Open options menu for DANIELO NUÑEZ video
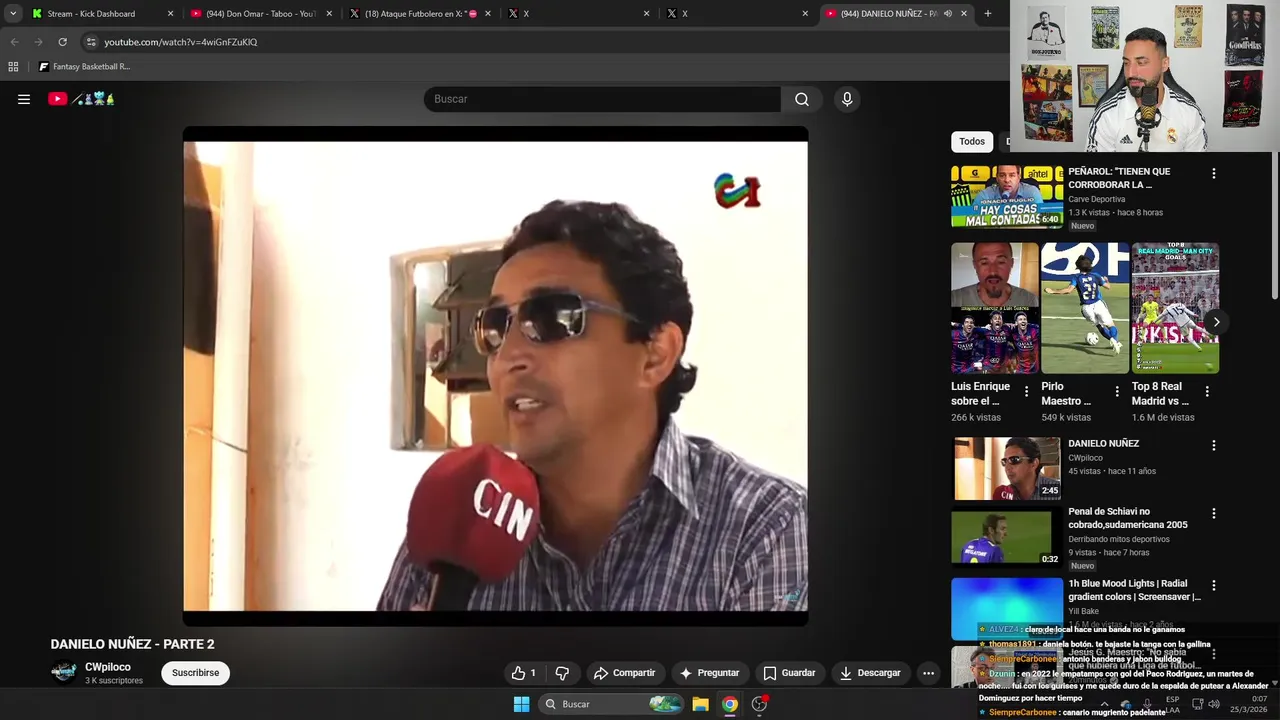Screen dimensions: 1280x720 [1214, 445]
